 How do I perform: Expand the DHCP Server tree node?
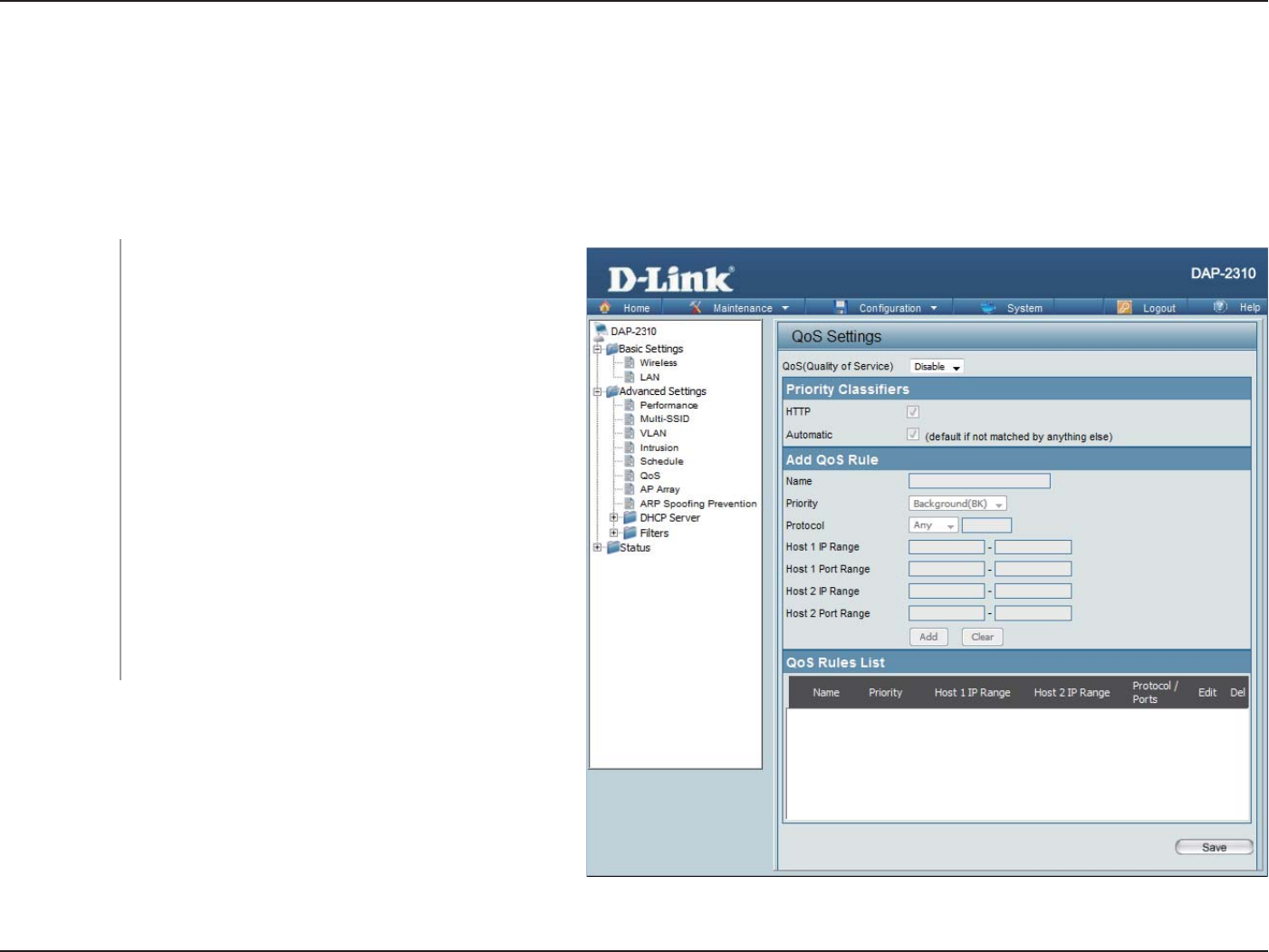(614, 518)
